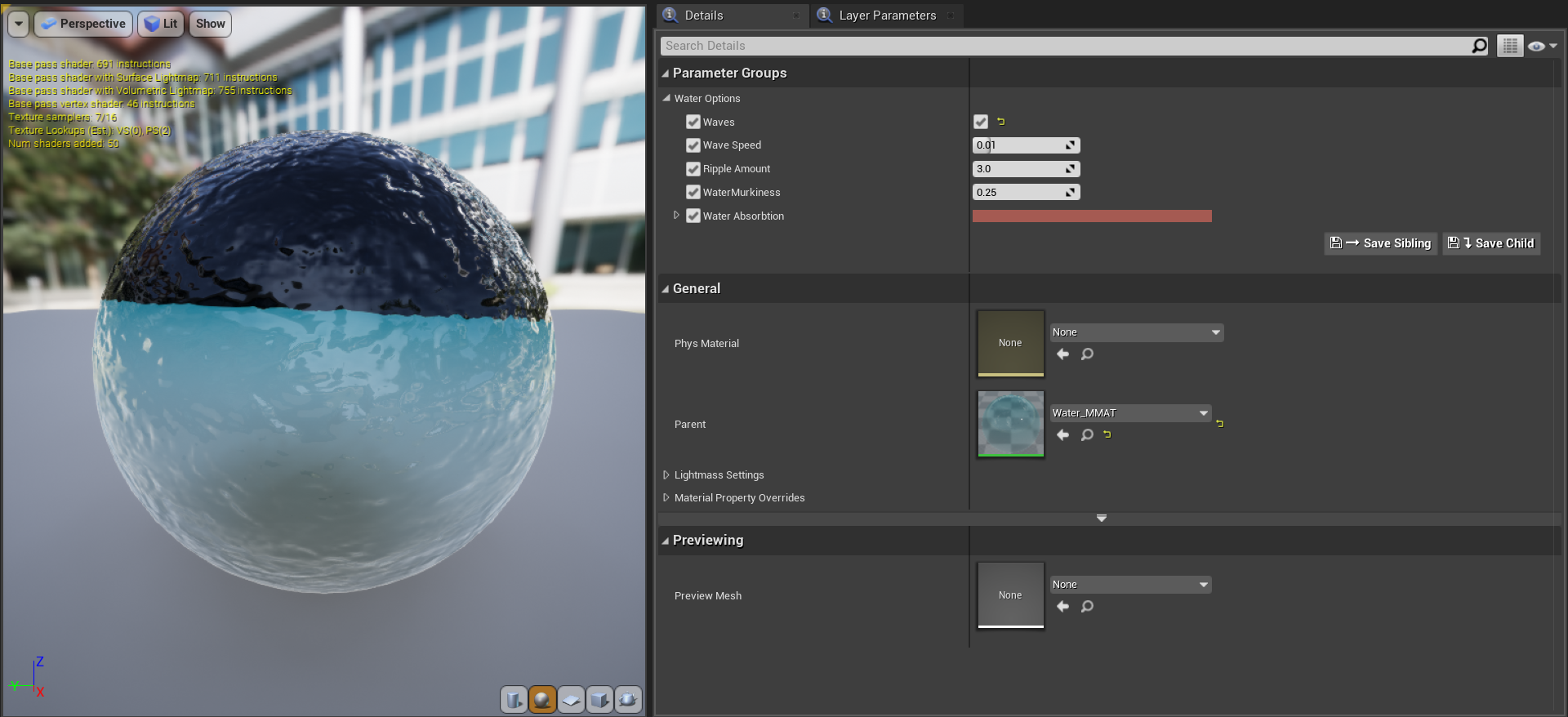Reset Parent row to default arrow

[1219, 424]
